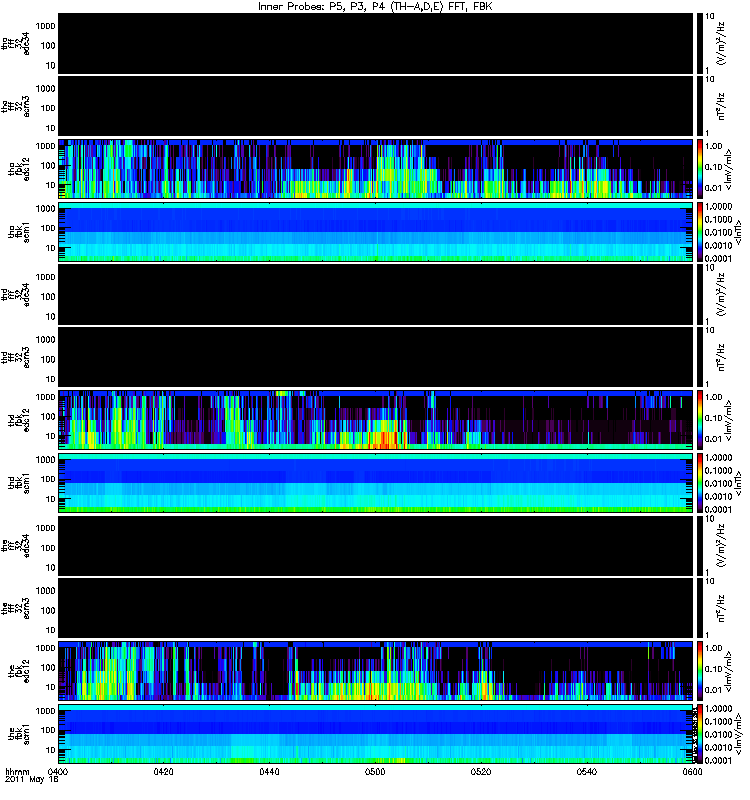Image resolution: width=750 pixels, height=800 pixels.
Task: Click the 0.01 colorbar value of the edc12
Action: click(x=713, y=690)
